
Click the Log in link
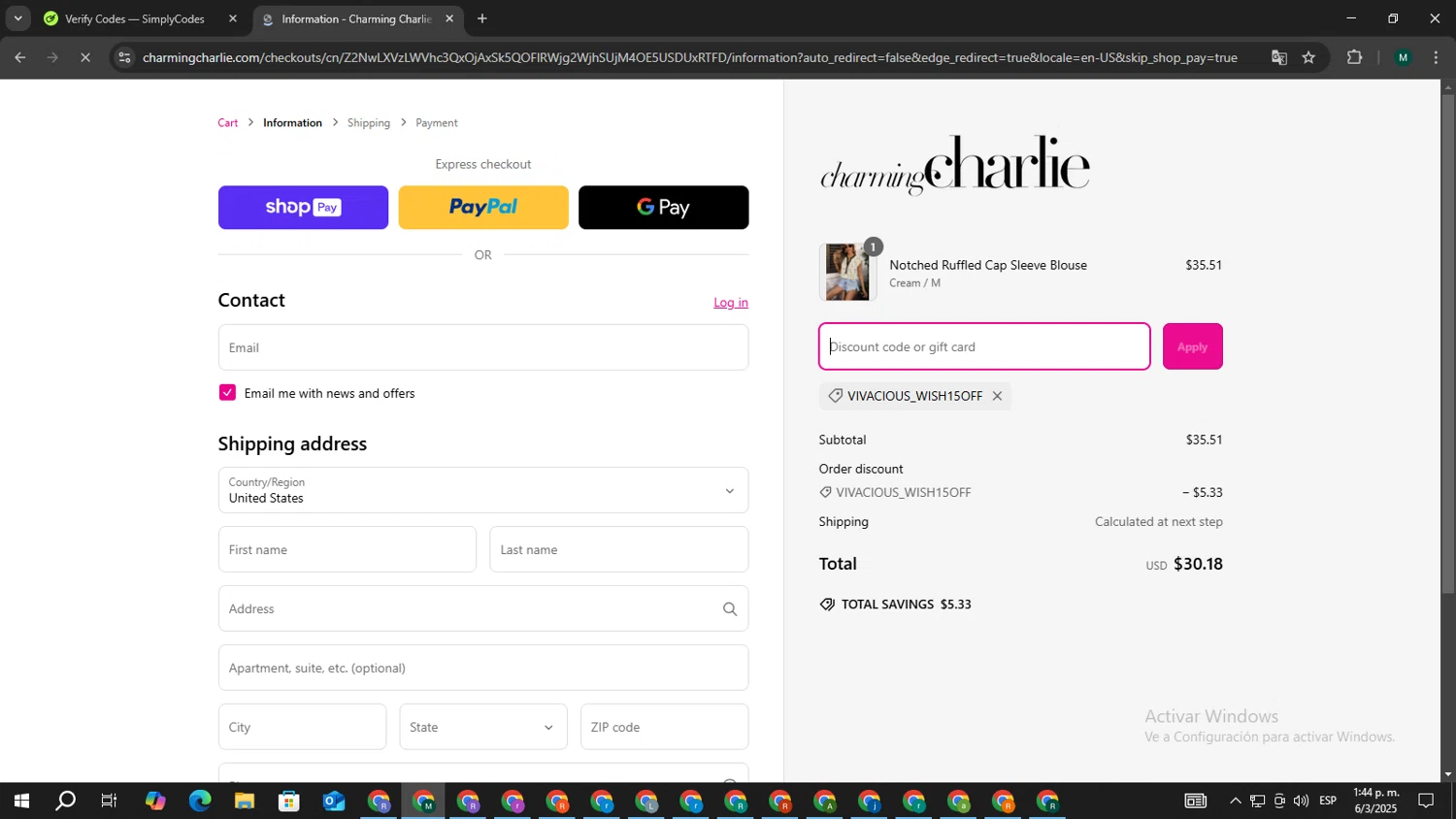[x=731, y=303]
